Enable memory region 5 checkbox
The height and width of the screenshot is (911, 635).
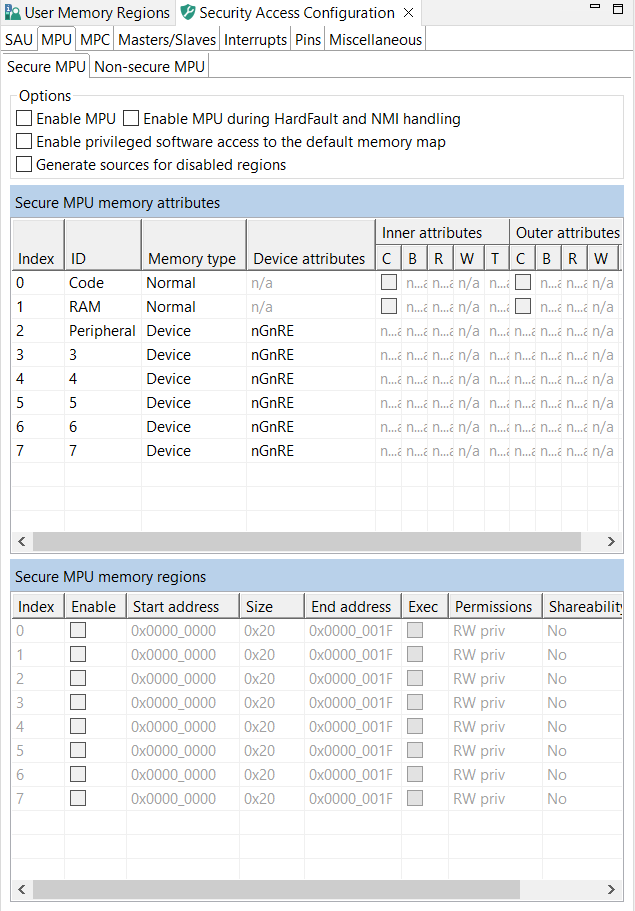point(78,750)
